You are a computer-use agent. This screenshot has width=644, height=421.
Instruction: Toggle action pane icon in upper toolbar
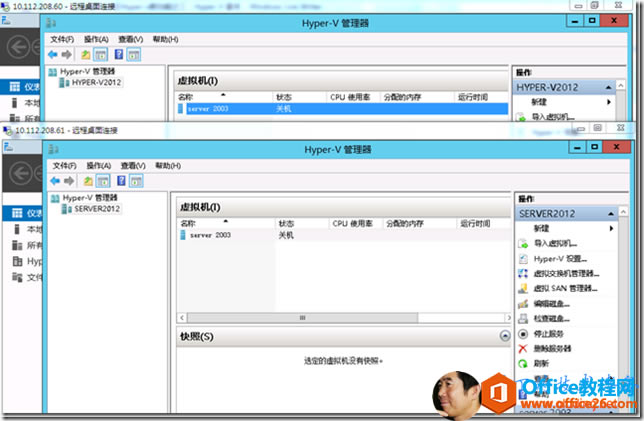pyautogui.click(x=133, y=54)
